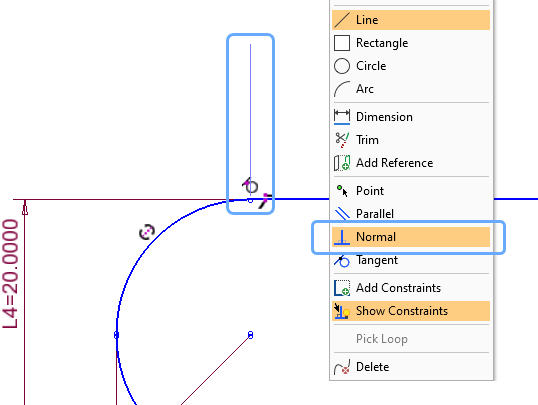Click the Add Reference icon

[342, 163]
